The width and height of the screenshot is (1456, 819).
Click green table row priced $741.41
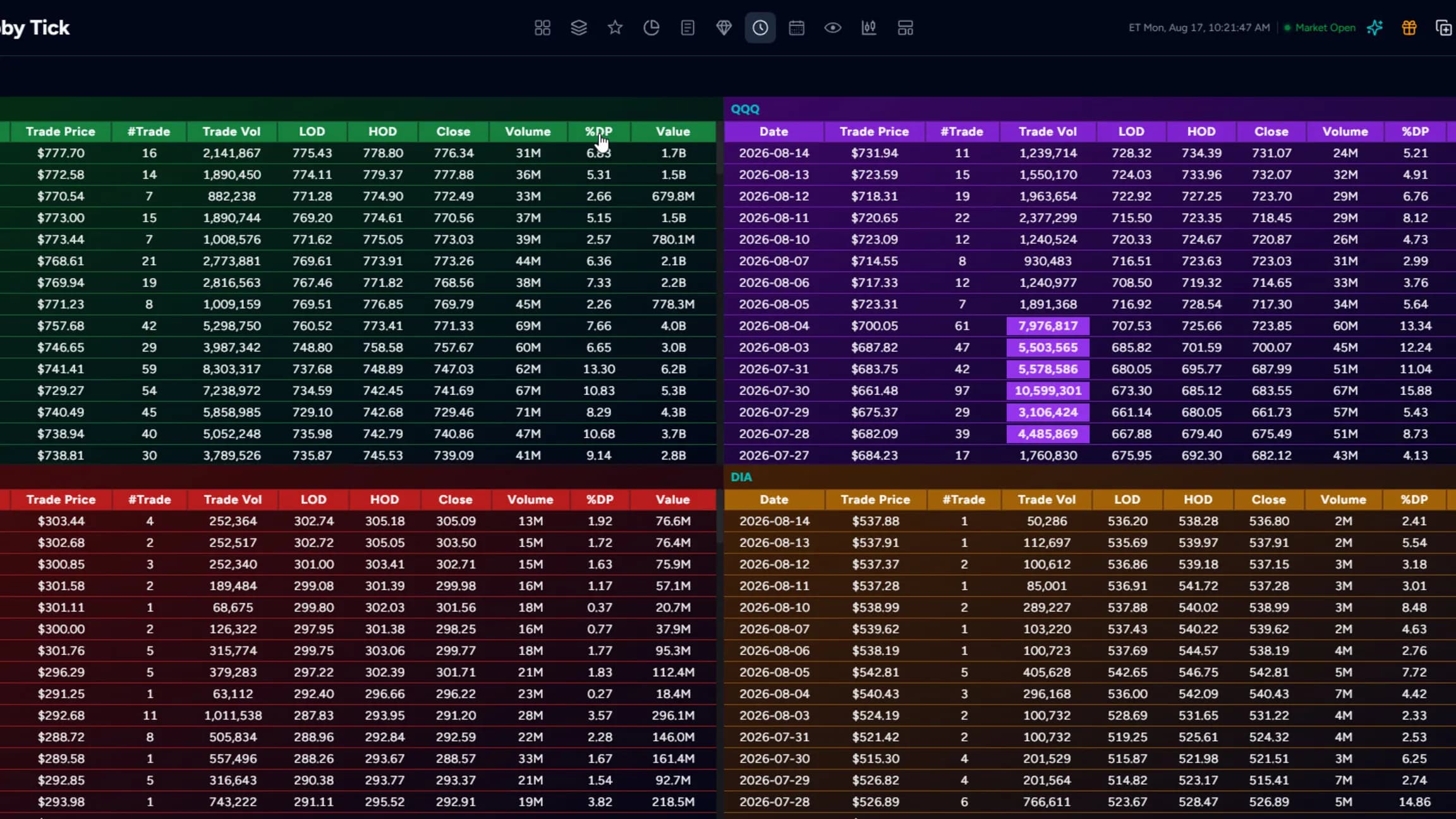358,369
